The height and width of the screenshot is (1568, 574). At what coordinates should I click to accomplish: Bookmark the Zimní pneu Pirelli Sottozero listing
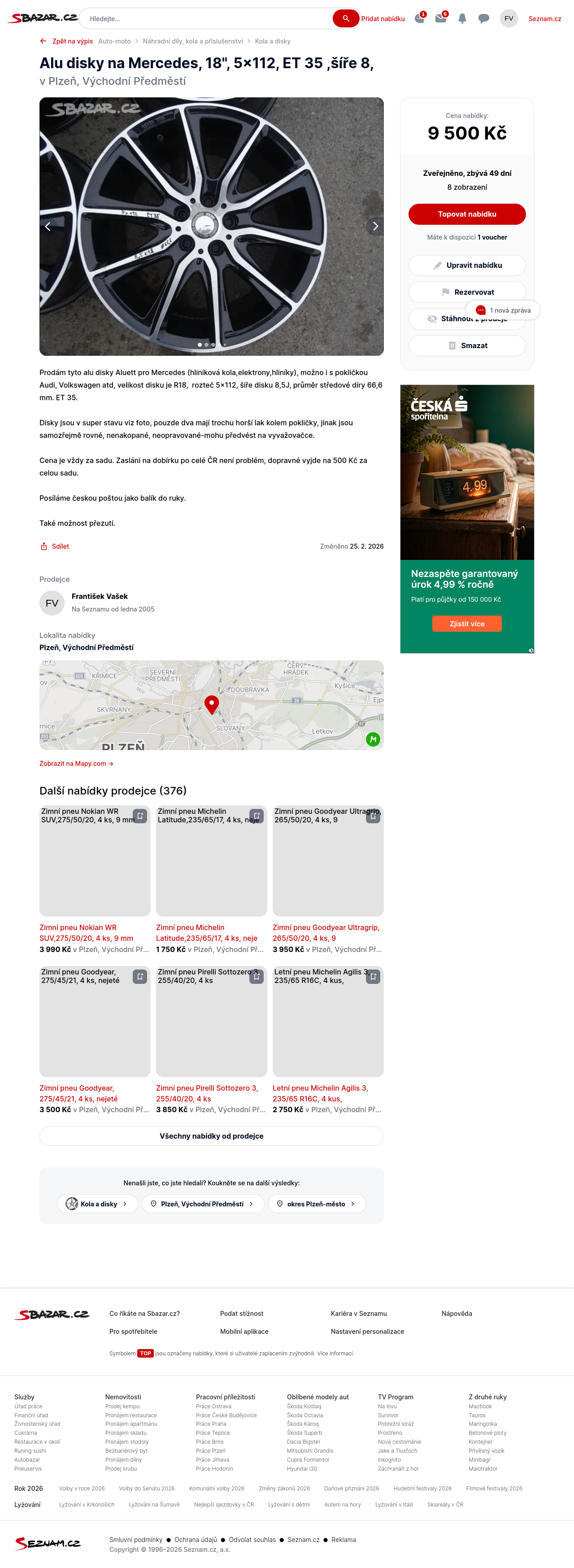(257, 976)
